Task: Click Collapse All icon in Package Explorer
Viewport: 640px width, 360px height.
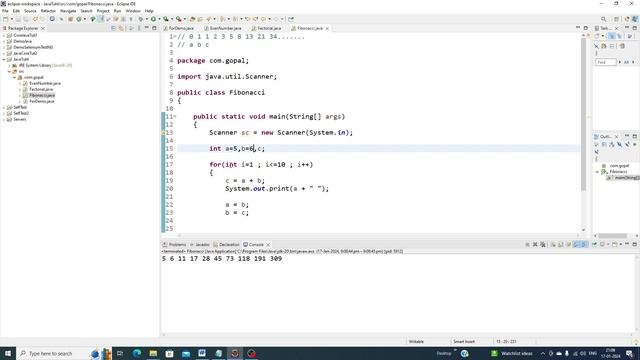Action: 113,28
